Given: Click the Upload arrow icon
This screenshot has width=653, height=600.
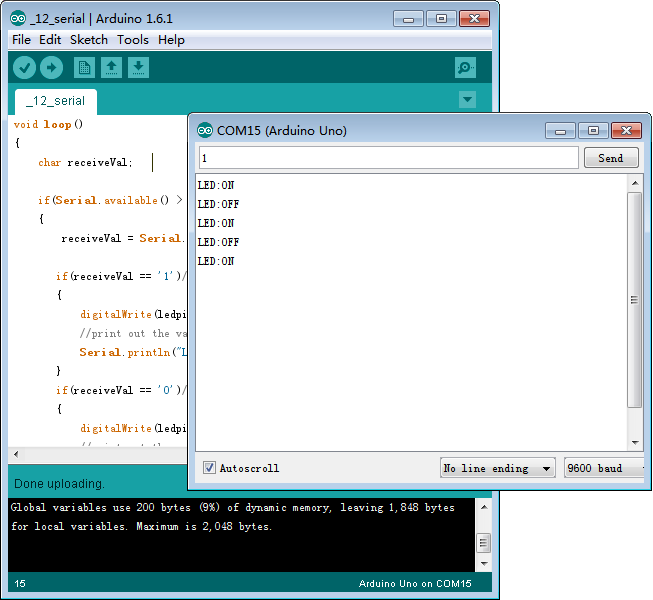Looking at the screenshot, I should coord(52,67).
